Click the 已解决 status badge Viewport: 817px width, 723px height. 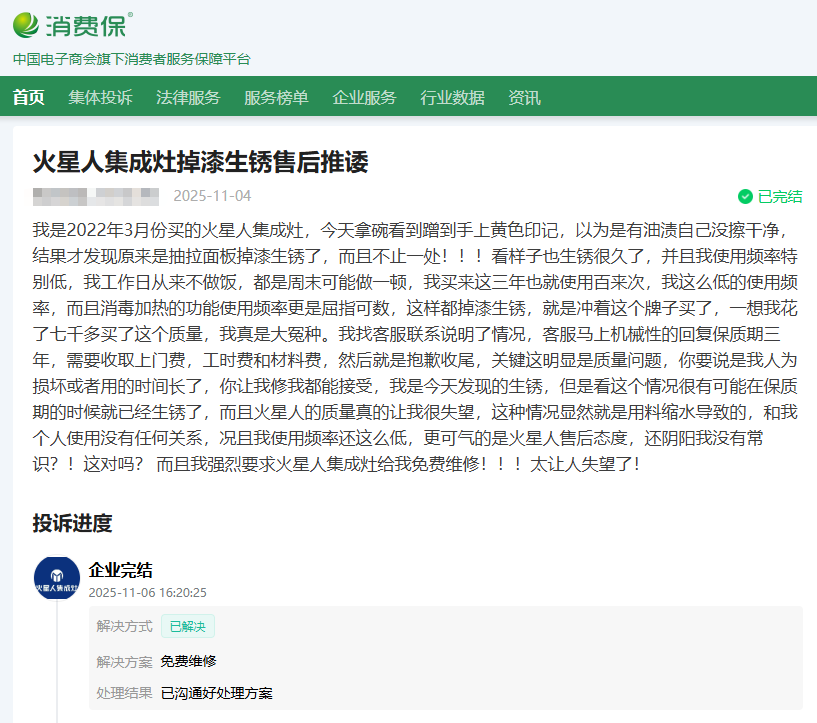(187, 626)
